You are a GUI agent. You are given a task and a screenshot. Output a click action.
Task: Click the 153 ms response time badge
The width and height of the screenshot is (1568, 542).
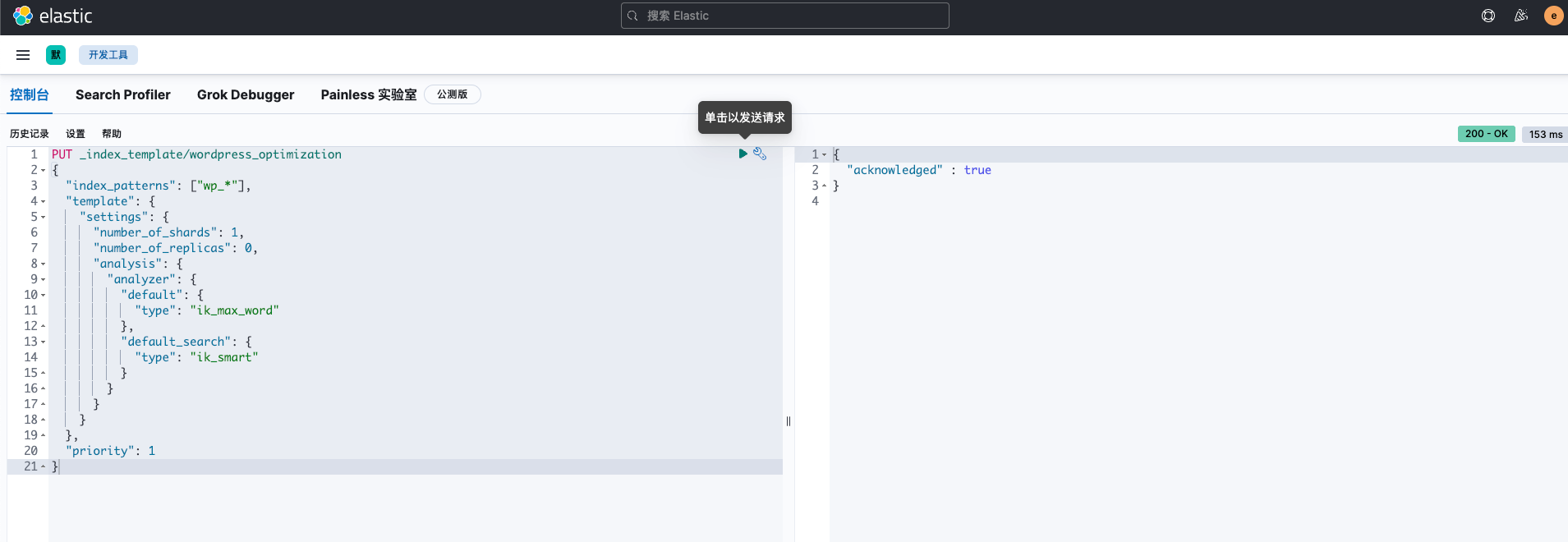pos(1545,134)
